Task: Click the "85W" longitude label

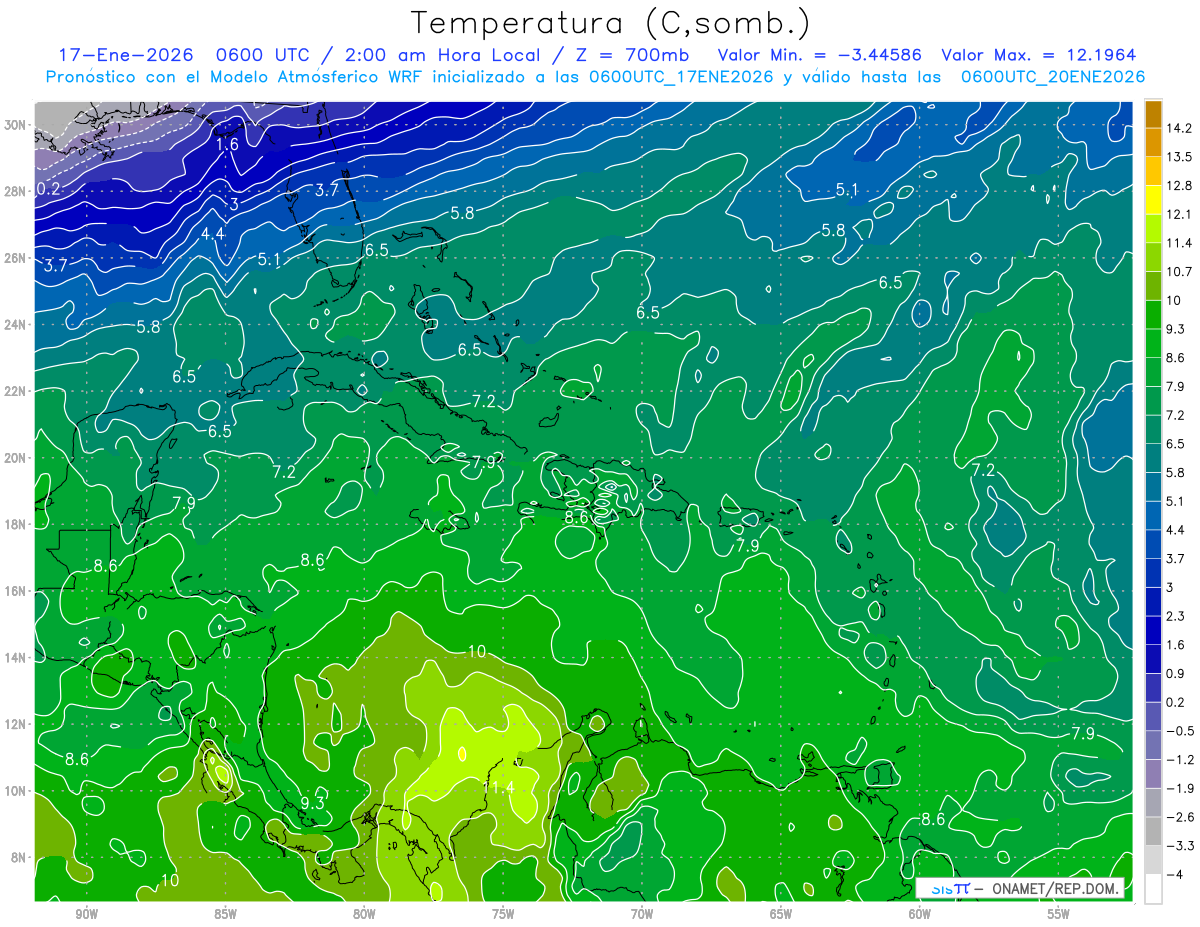Action: pos(224,915)
